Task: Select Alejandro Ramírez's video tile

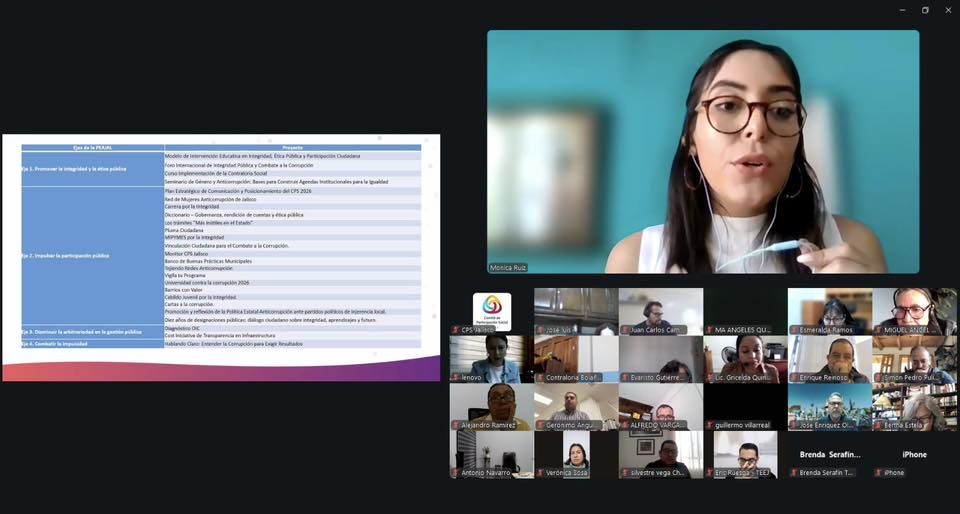Action: click(x=491, y=405)
